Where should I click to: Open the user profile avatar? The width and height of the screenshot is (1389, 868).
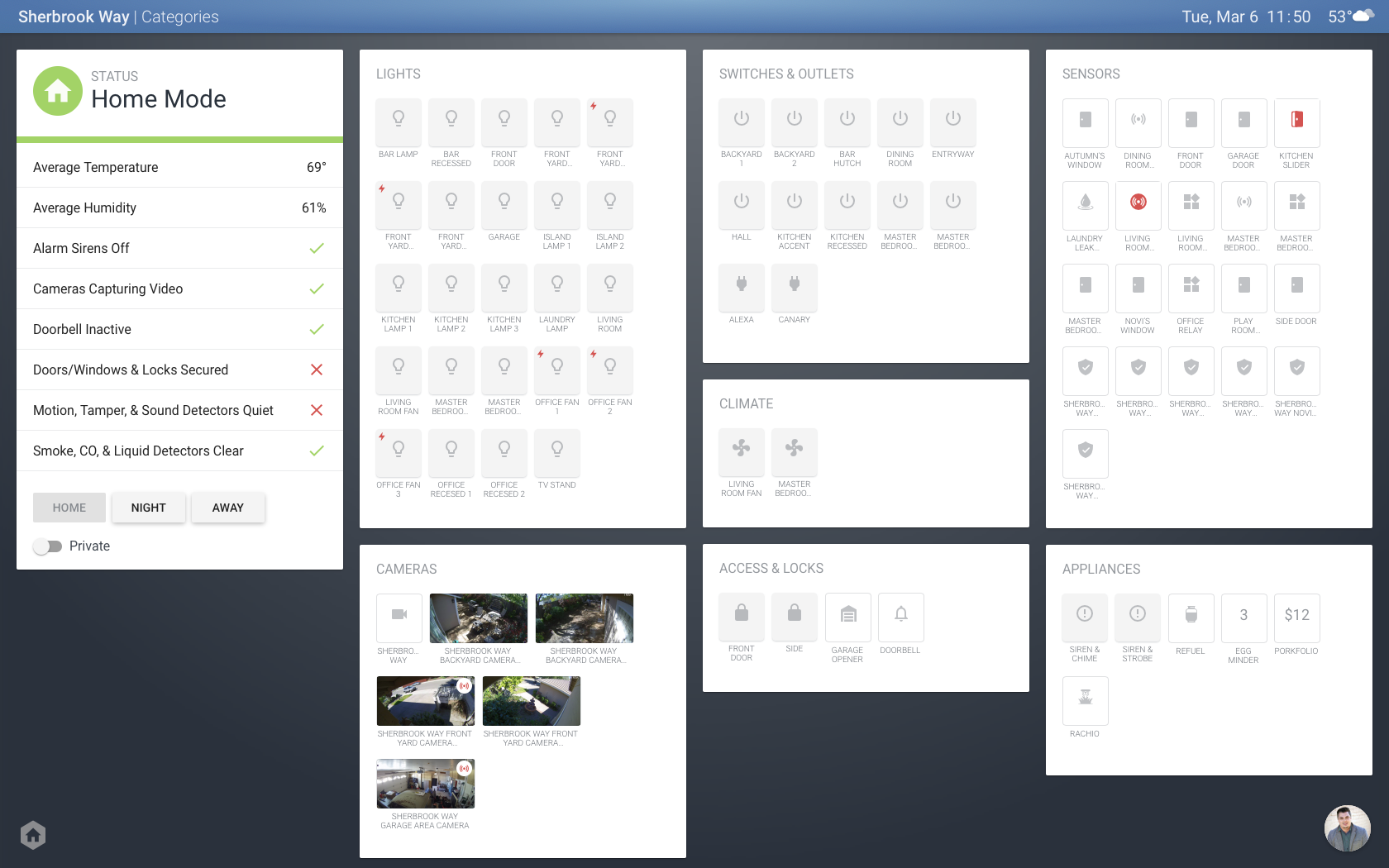[1348, 828]
